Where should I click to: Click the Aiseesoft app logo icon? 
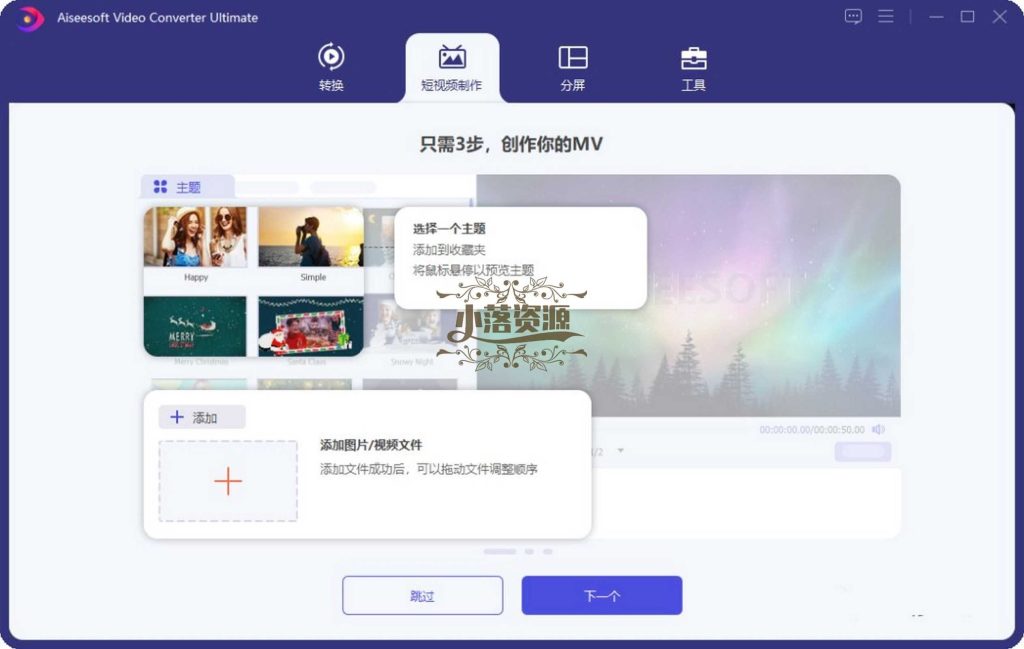(30, 18)
